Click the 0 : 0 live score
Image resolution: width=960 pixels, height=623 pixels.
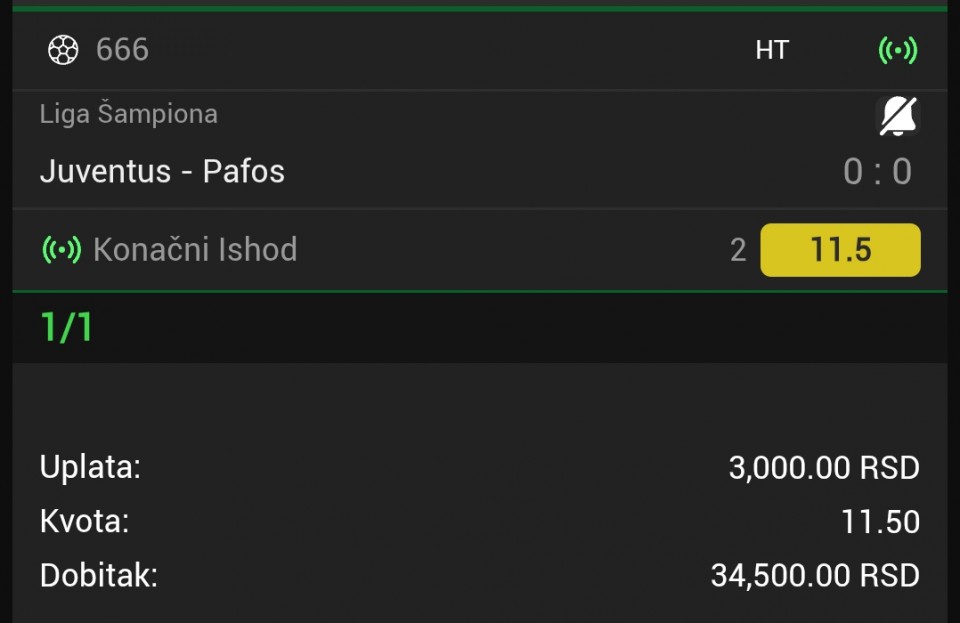(x=877, y=172)
